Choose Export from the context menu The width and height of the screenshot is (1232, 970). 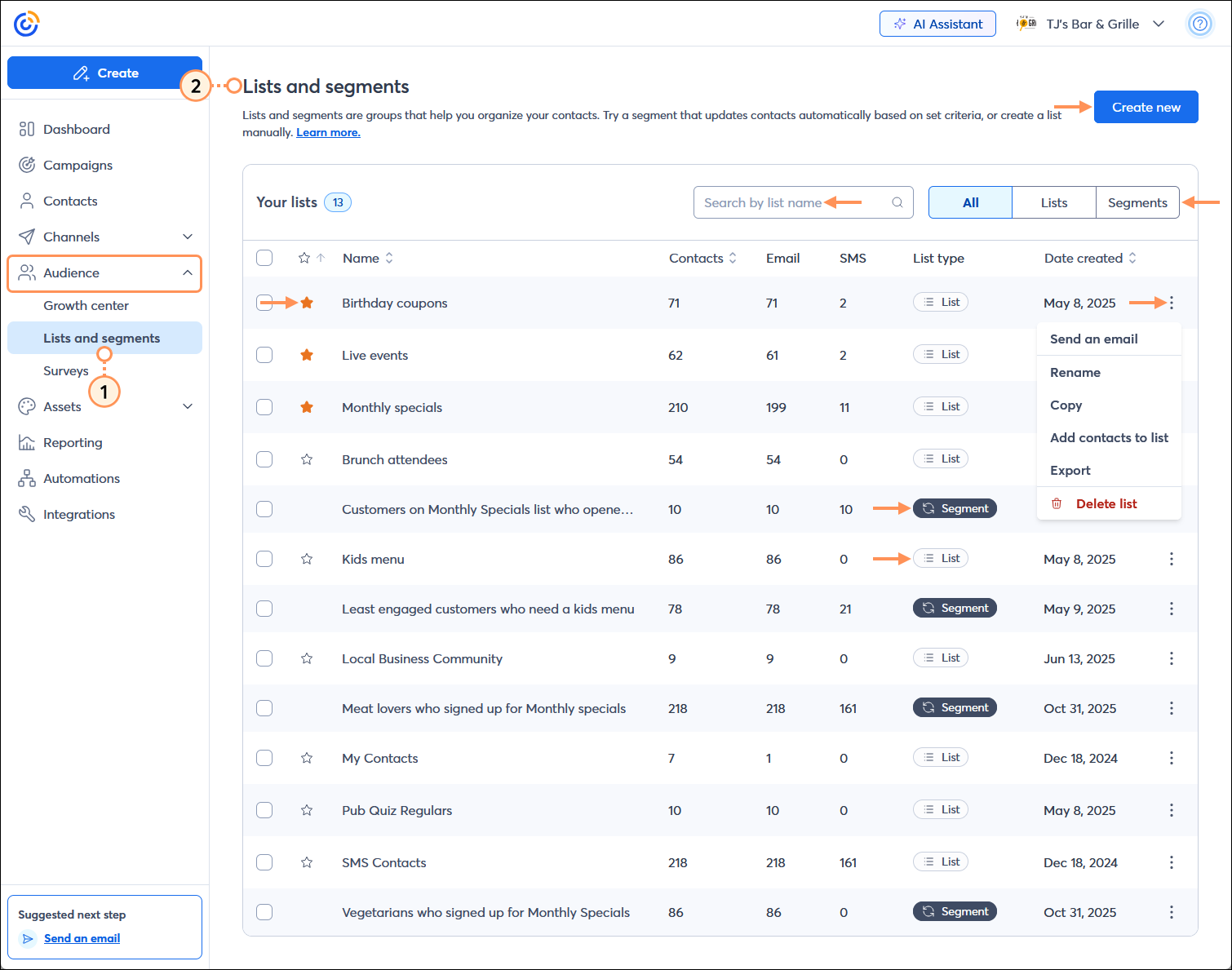point(1070,470)
